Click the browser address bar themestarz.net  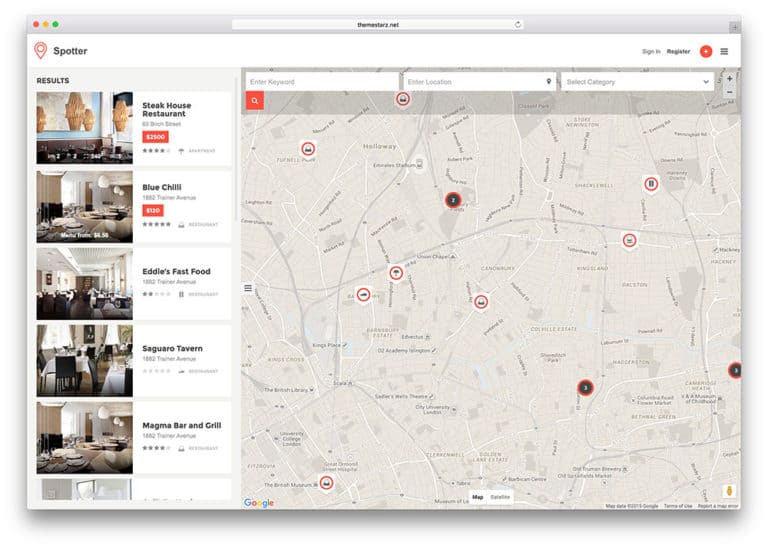point(378,24)
